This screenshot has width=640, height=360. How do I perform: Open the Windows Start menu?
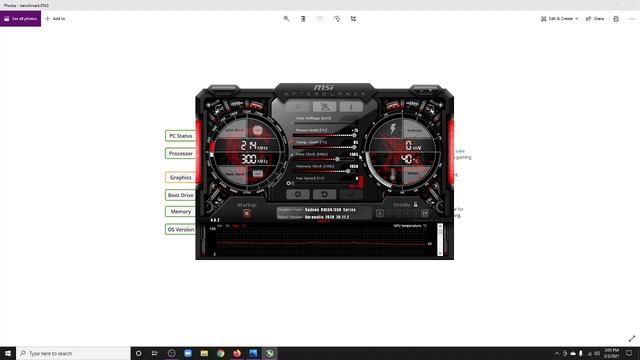pos(8,353)
